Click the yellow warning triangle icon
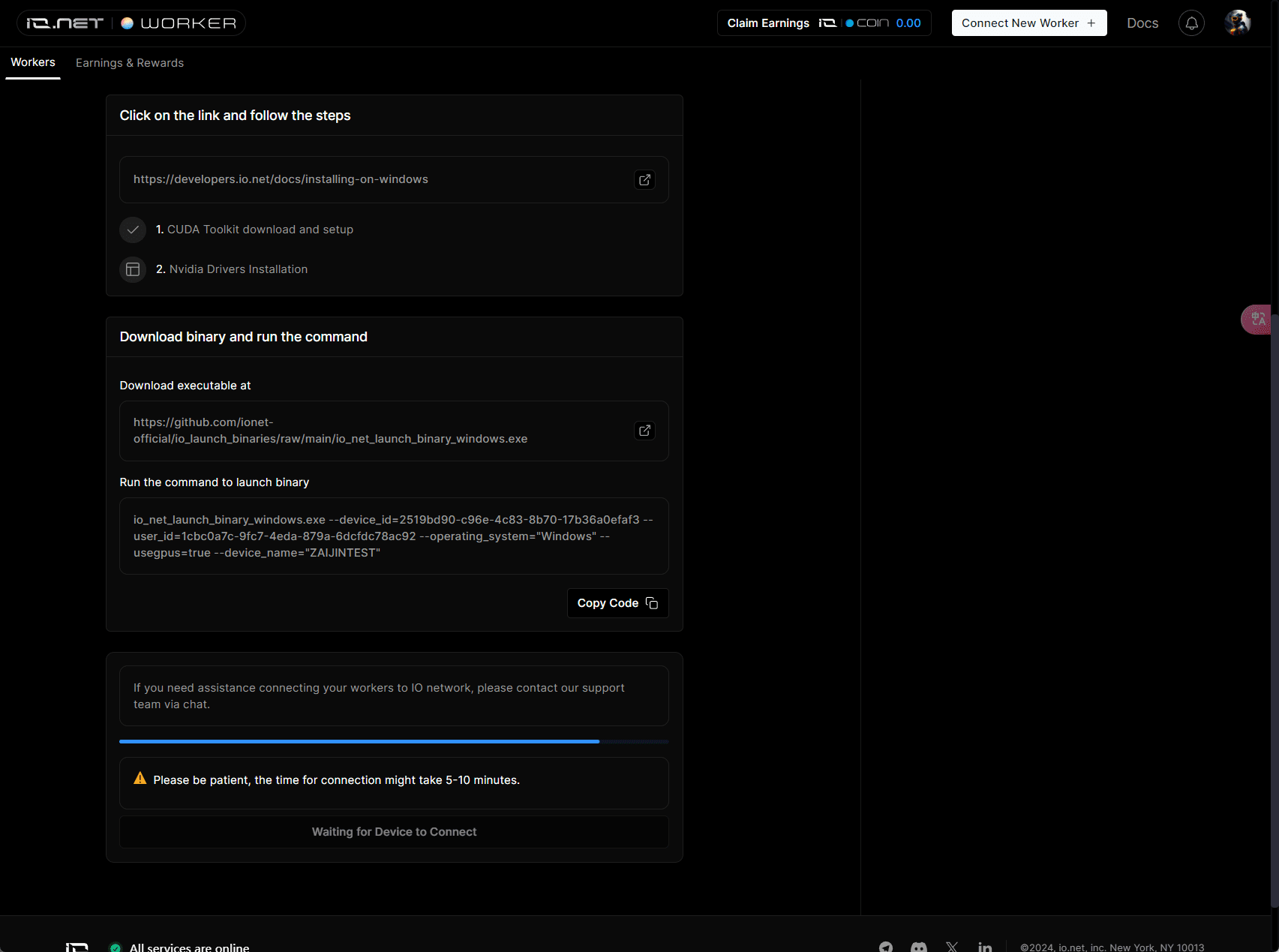This screenshot has height=952, width=1279. [140, 779]
